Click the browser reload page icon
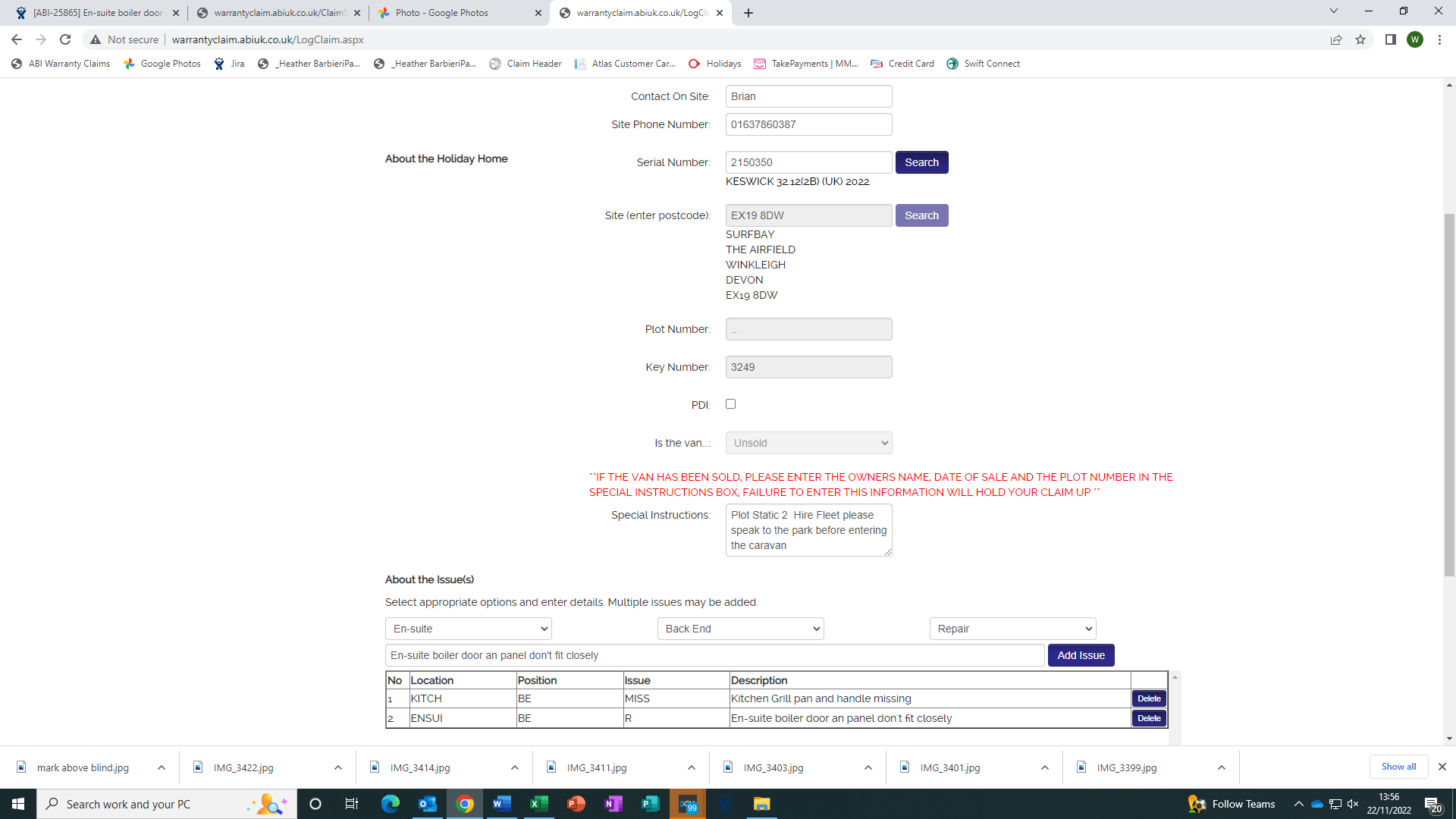This screenshot has height=819, width=1456. [65, 39]
